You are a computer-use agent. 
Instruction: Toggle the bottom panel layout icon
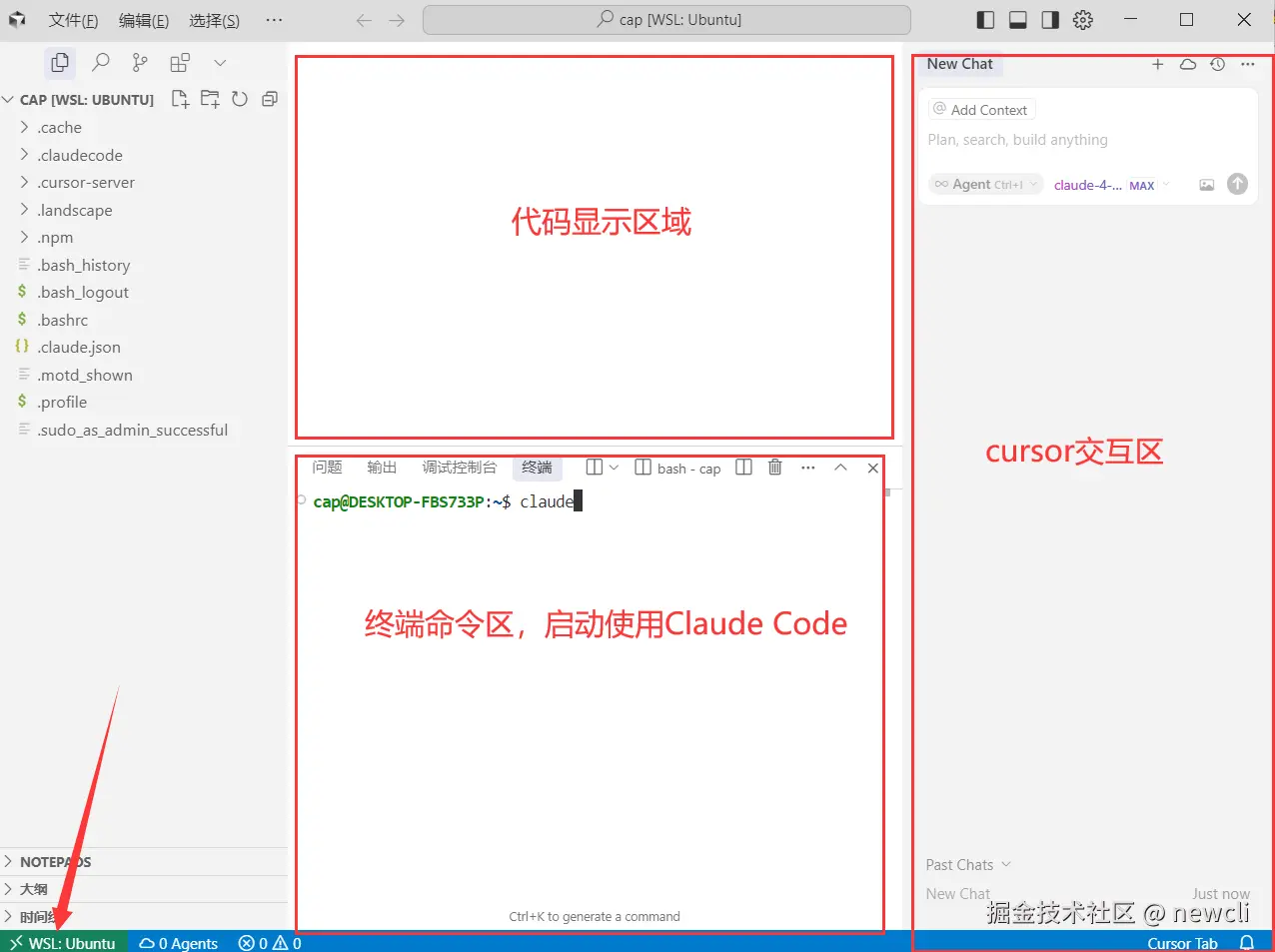click(x=1018, y=20)
